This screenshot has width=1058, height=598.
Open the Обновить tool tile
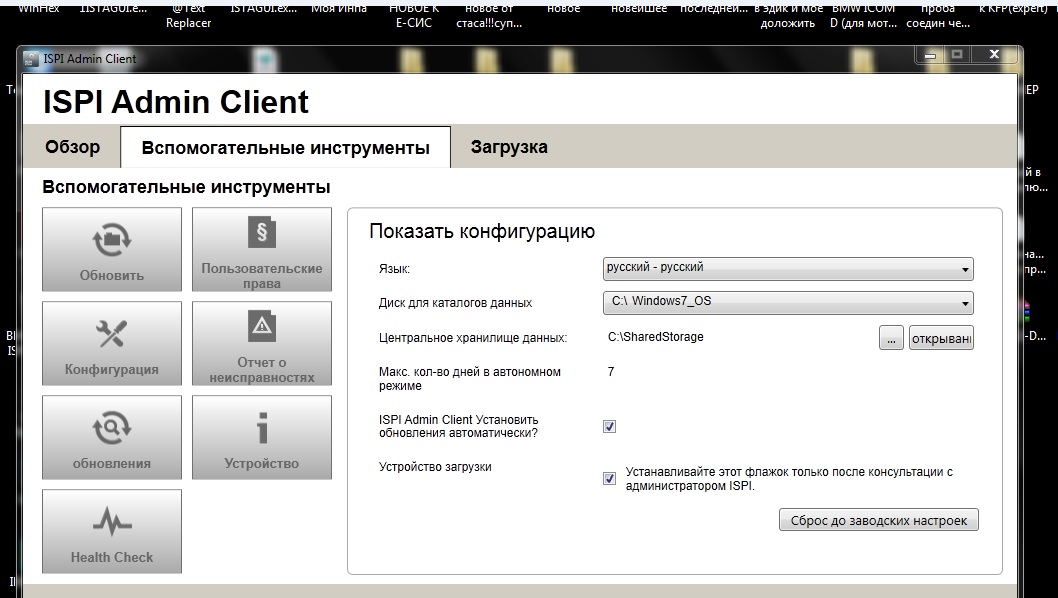click(112, 249)
